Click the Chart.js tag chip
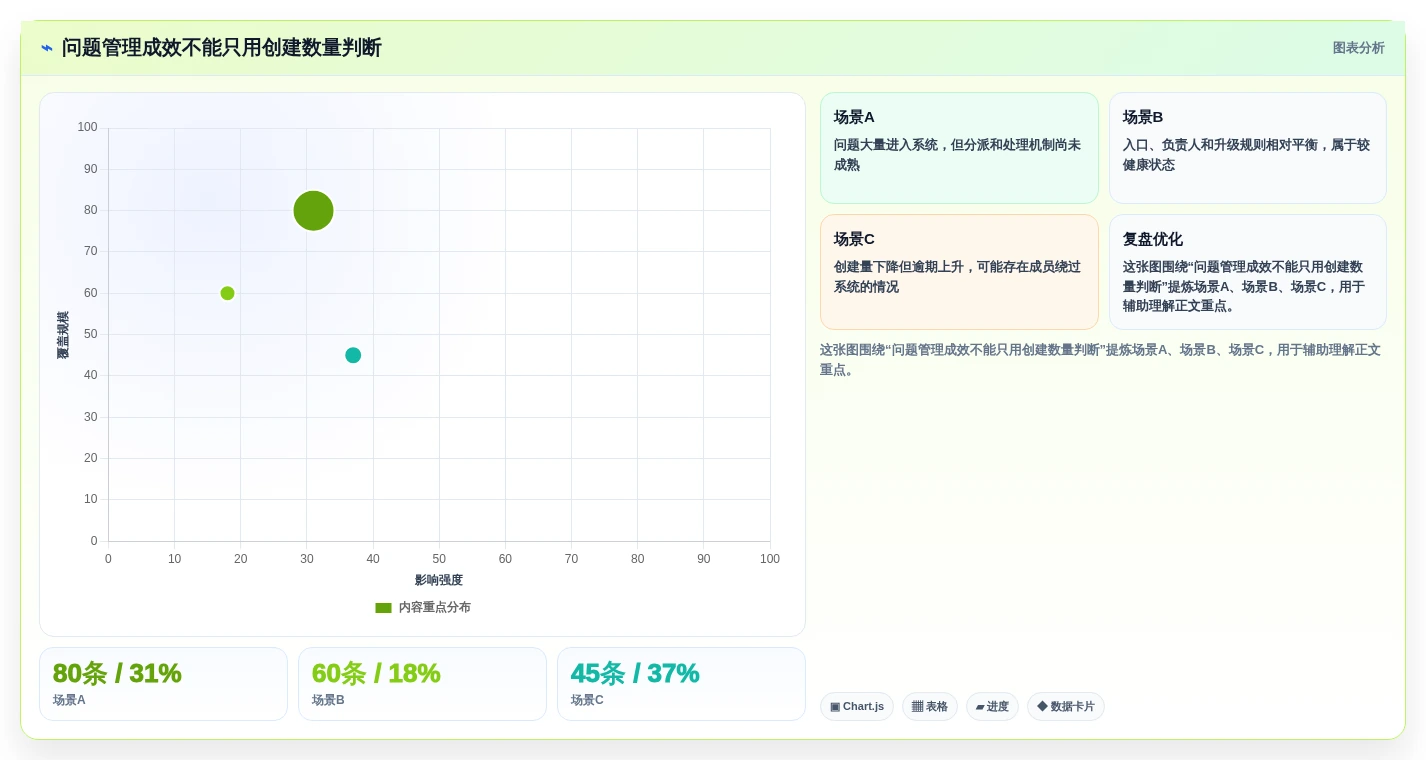The image size is (1426, 760). tap(857, 707)
